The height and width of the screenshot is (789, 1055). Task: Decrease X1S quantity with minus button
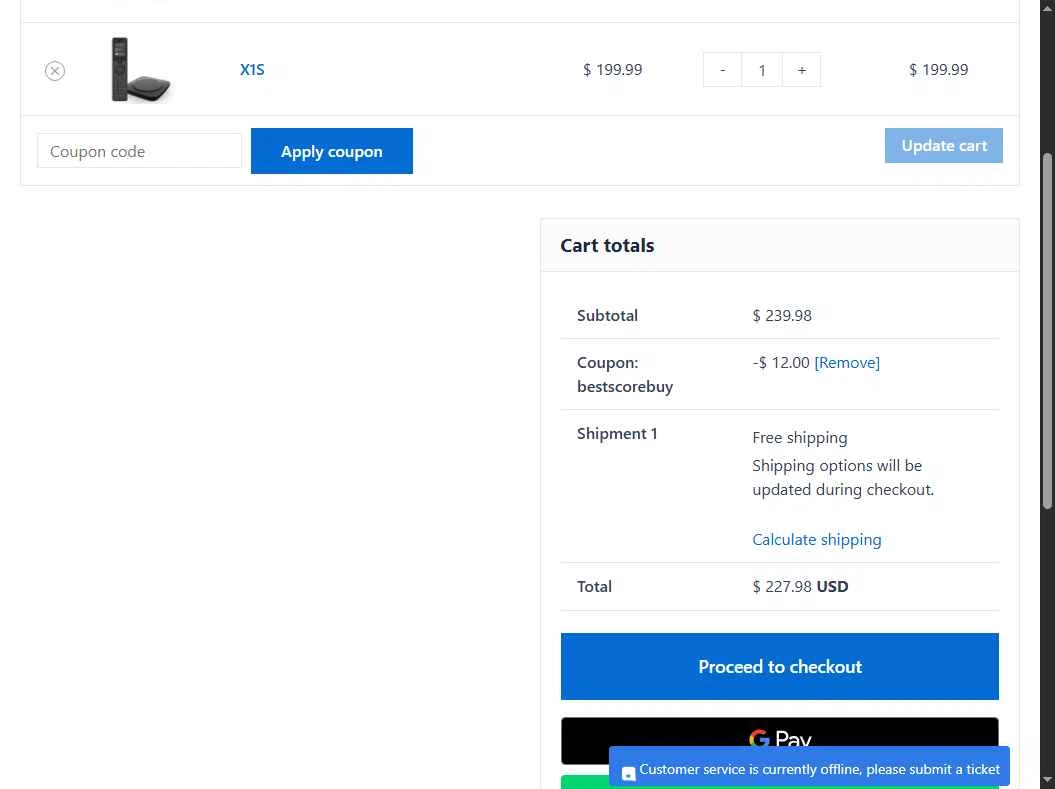(722, 70)
